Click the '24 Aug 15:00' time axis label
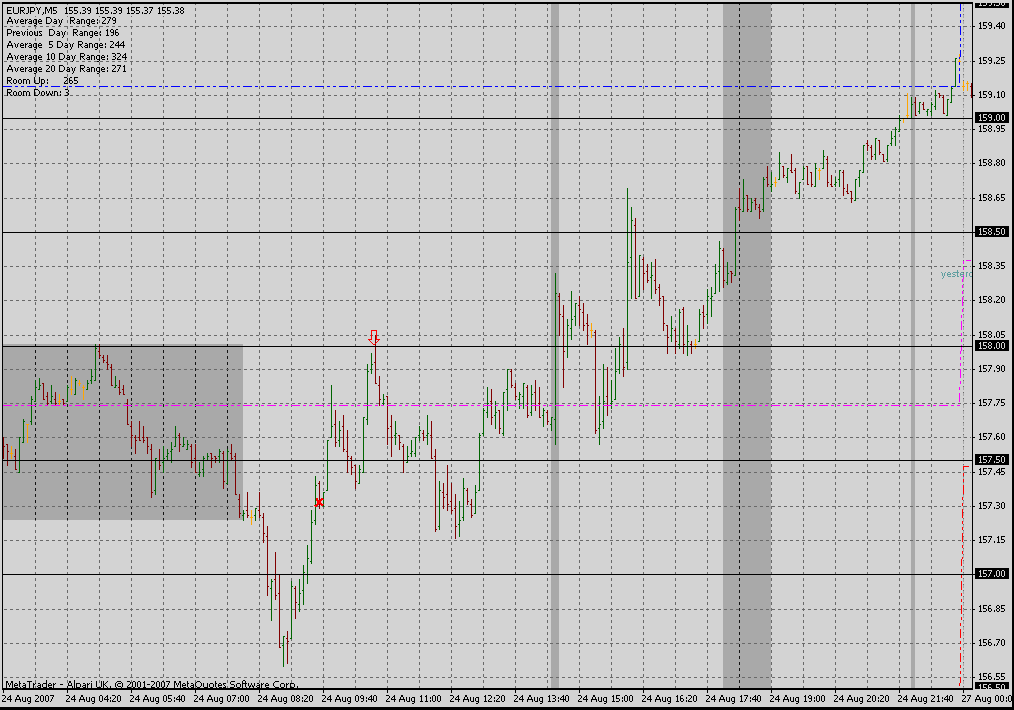The height and width of the screenshot is (710, 1014). (x=605, y=699)
